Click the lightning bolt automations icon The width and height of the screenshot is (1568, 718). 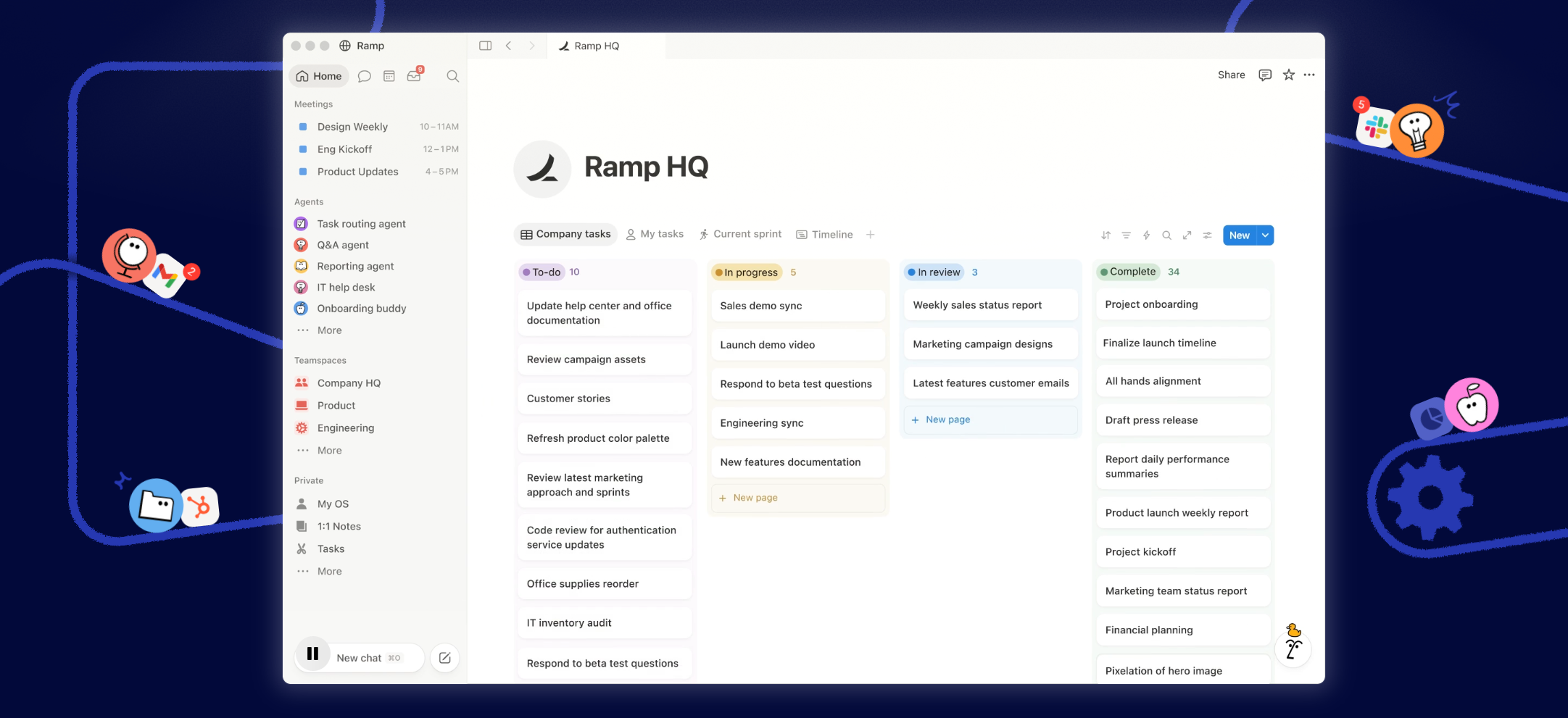1146,235
